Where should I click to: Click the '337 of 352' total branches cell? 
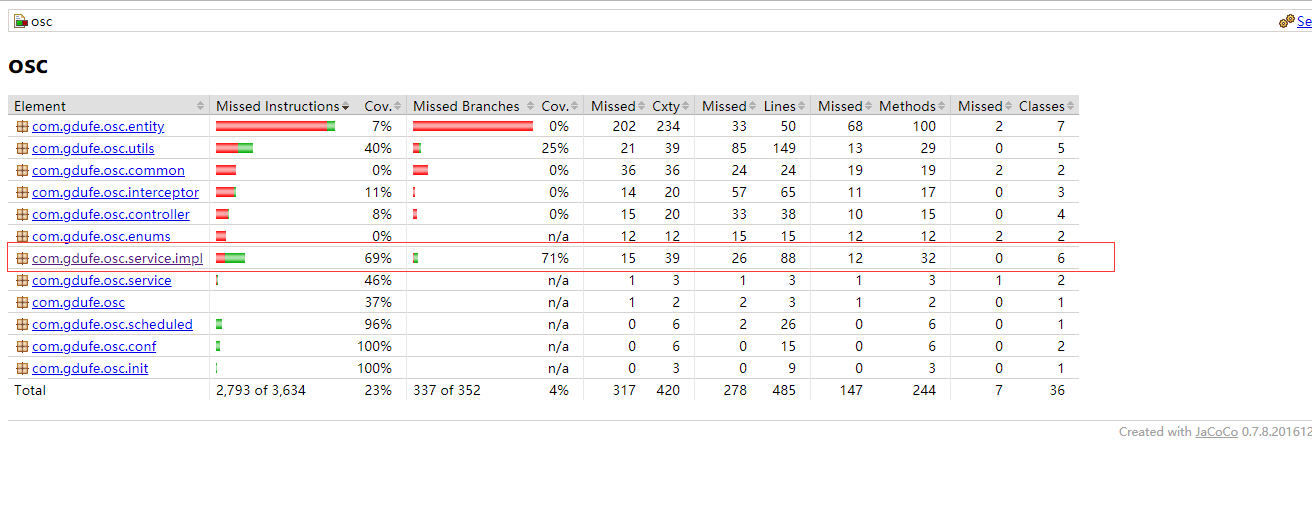point(447,391)
